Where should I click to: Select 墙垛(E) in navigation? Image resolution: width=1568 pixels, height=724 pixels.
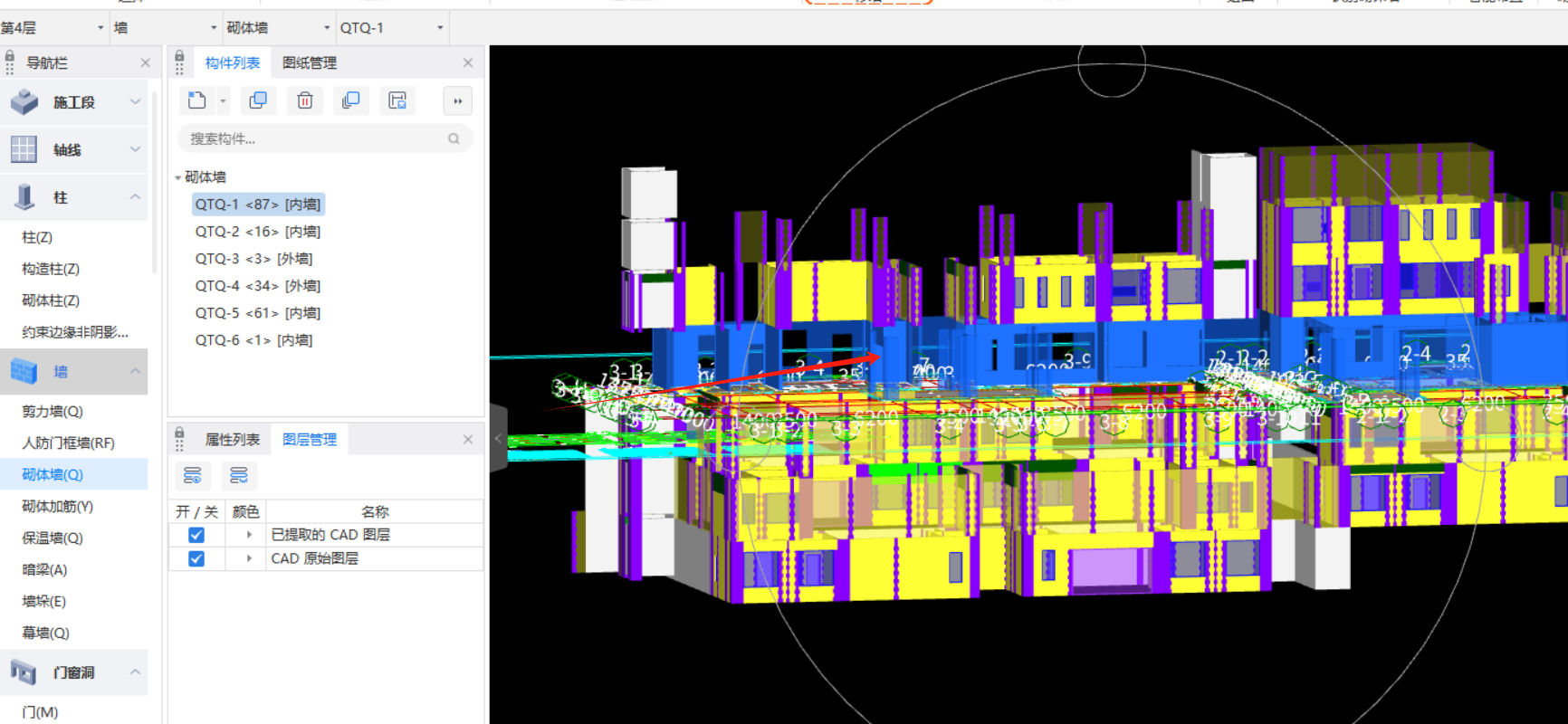coord(43,601)
